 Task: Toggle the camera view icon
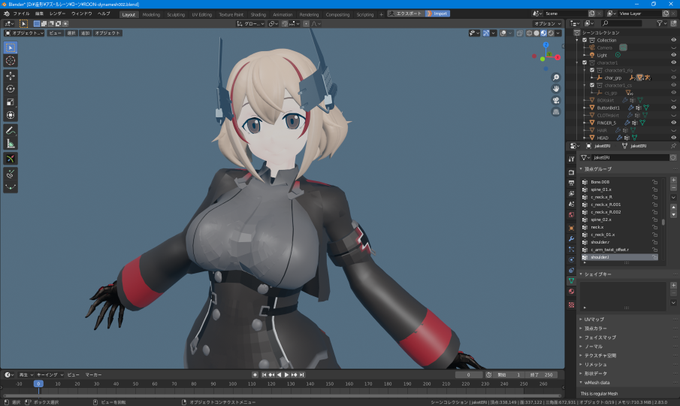[556, 100]
